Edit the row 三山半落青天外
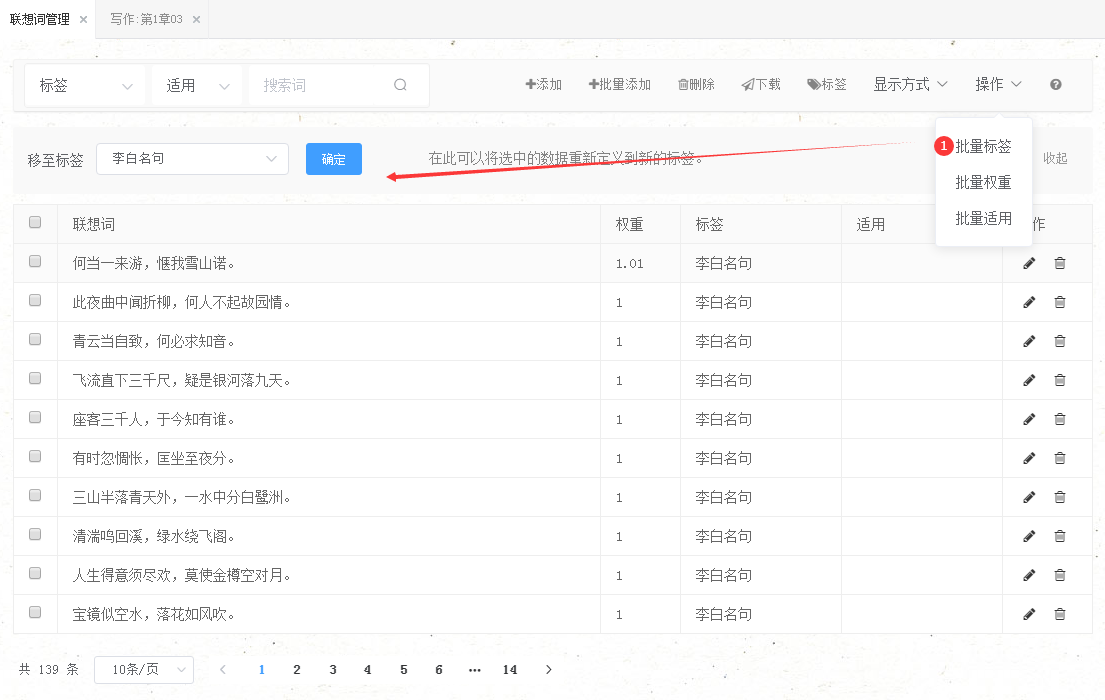1105x700 pixels. point(1029,498)
